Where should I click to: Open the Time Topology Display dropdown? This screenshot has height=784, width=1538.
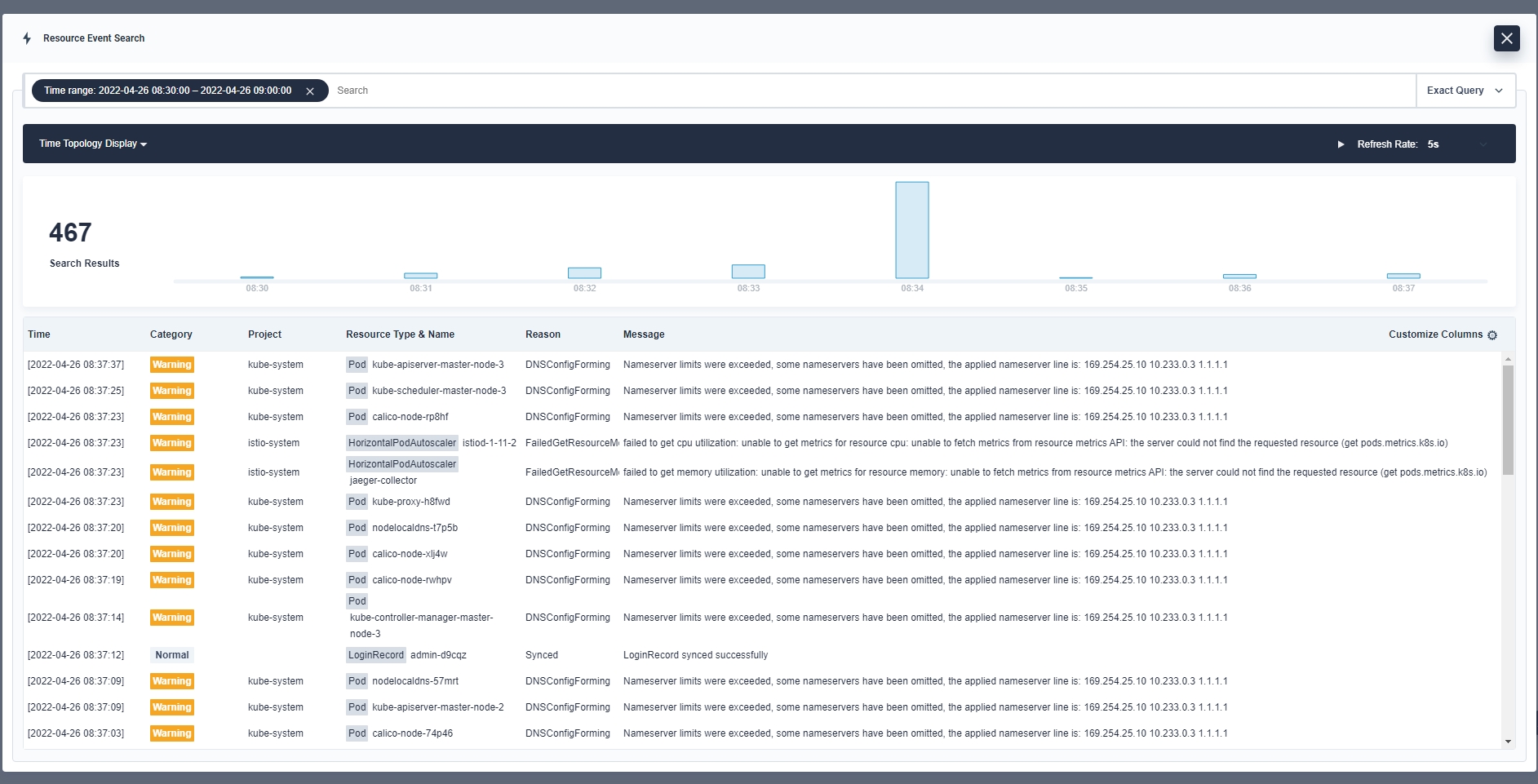click(93, 144)
